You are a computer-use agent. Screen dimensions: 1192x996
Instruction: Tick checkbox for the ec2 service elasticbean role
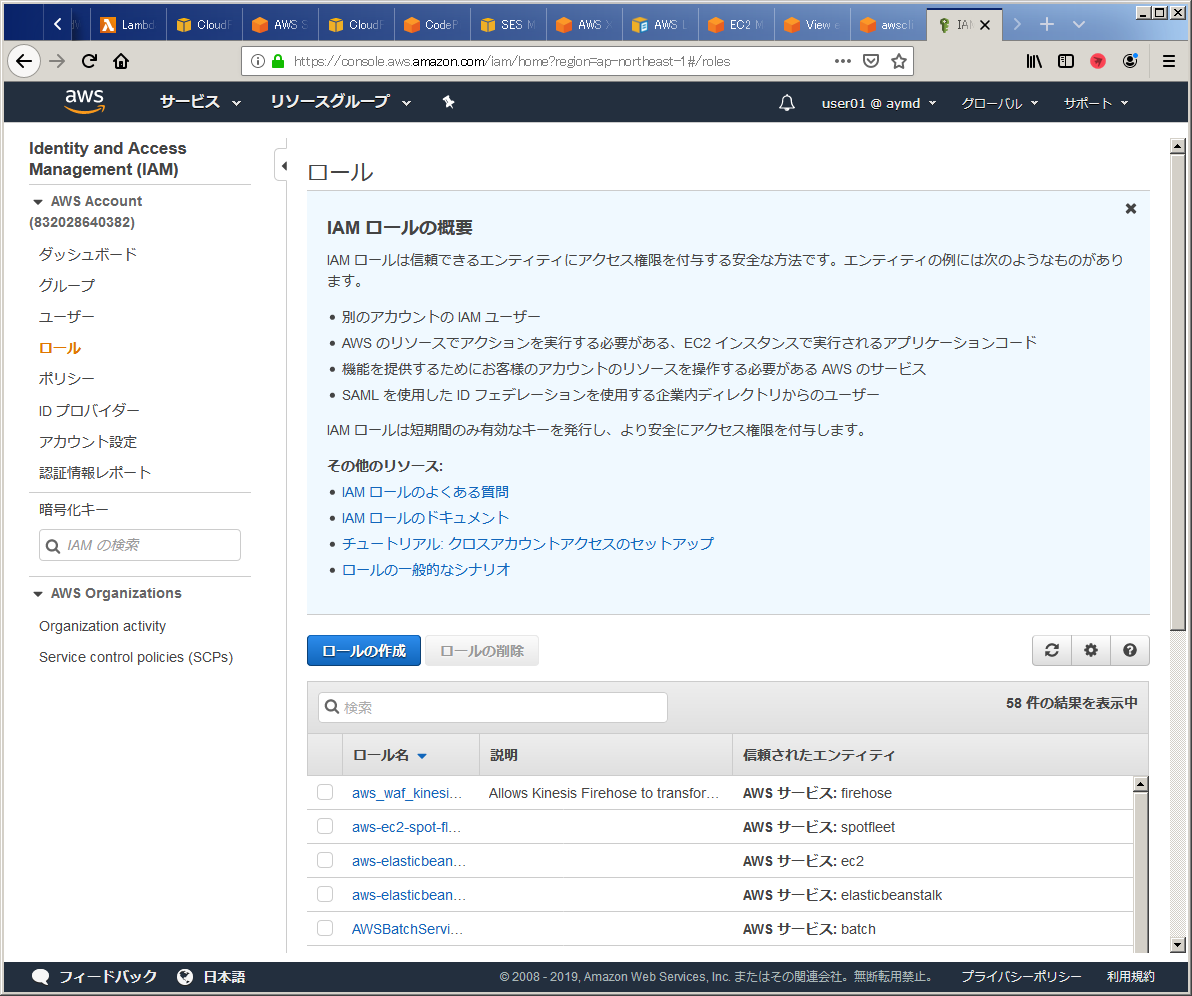325,861
